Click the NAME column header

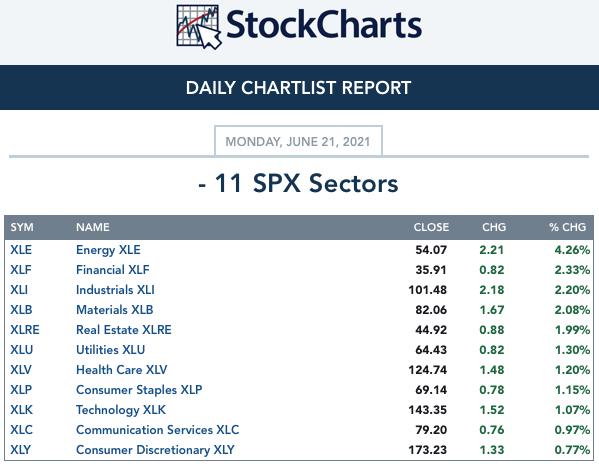(93, 227)
